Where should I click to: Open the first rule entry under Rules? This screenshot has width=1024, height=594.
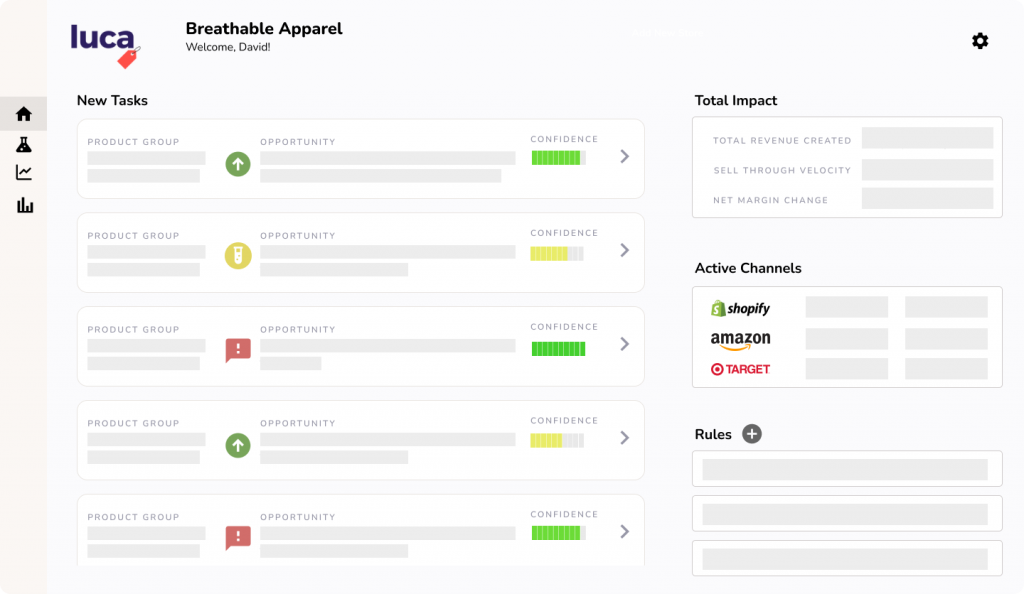846,470
